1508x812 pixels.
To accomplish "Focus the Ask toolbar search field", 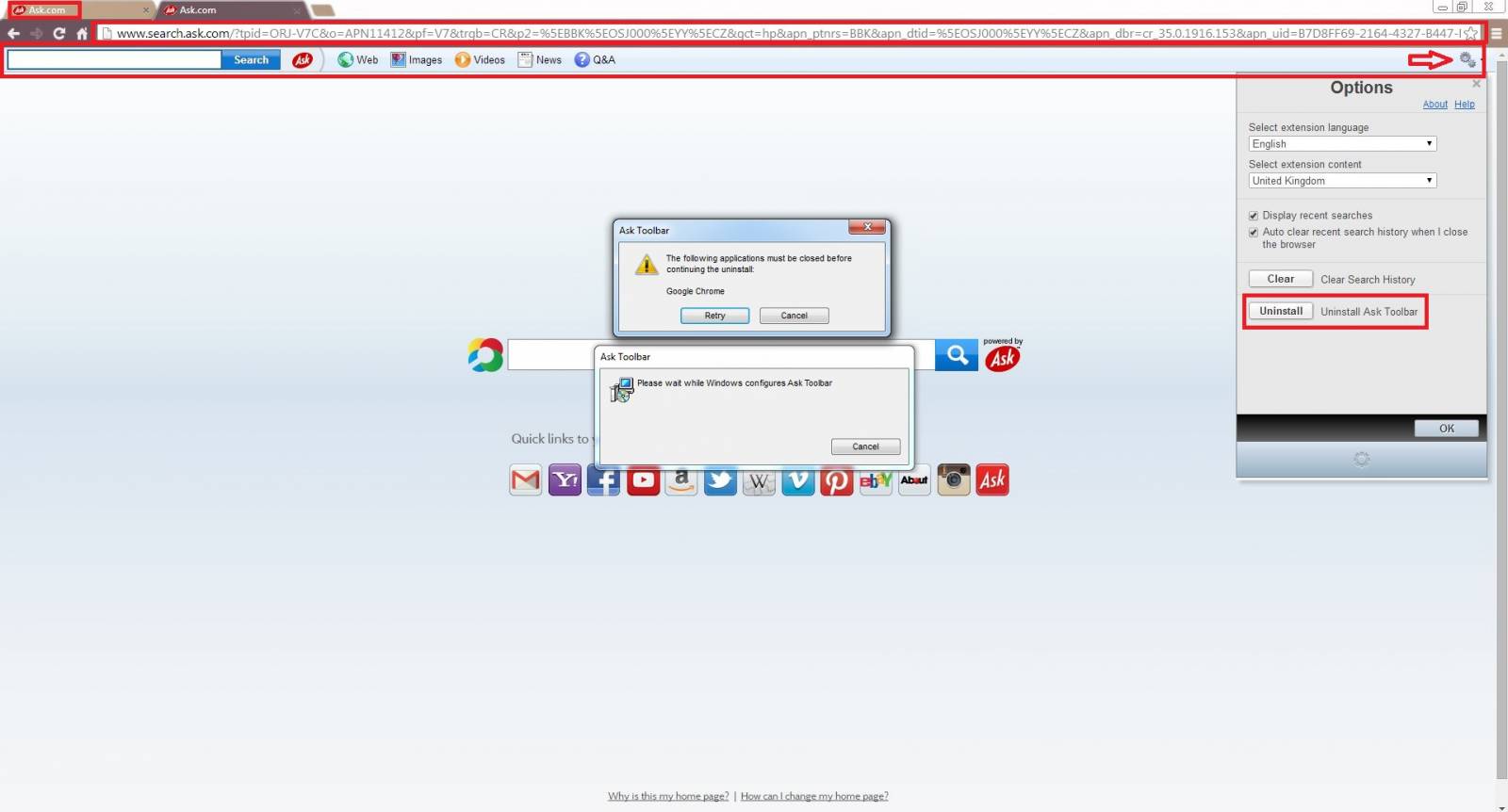I will (114, 59).
